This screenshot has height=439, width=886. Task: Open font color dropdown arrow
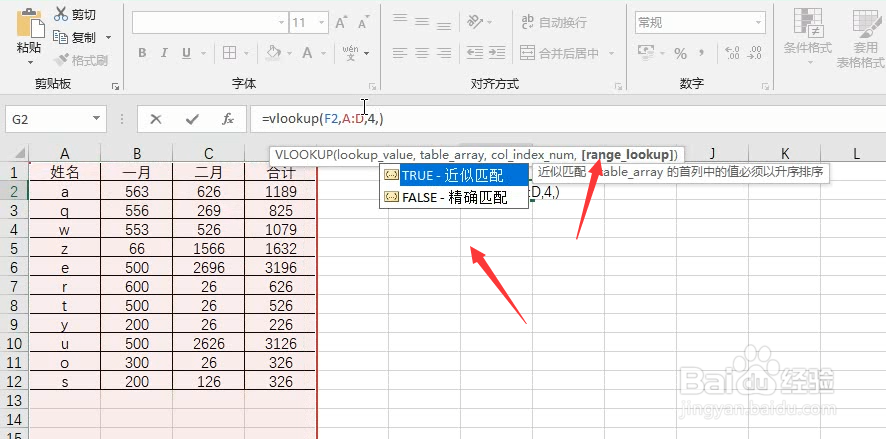324,53
